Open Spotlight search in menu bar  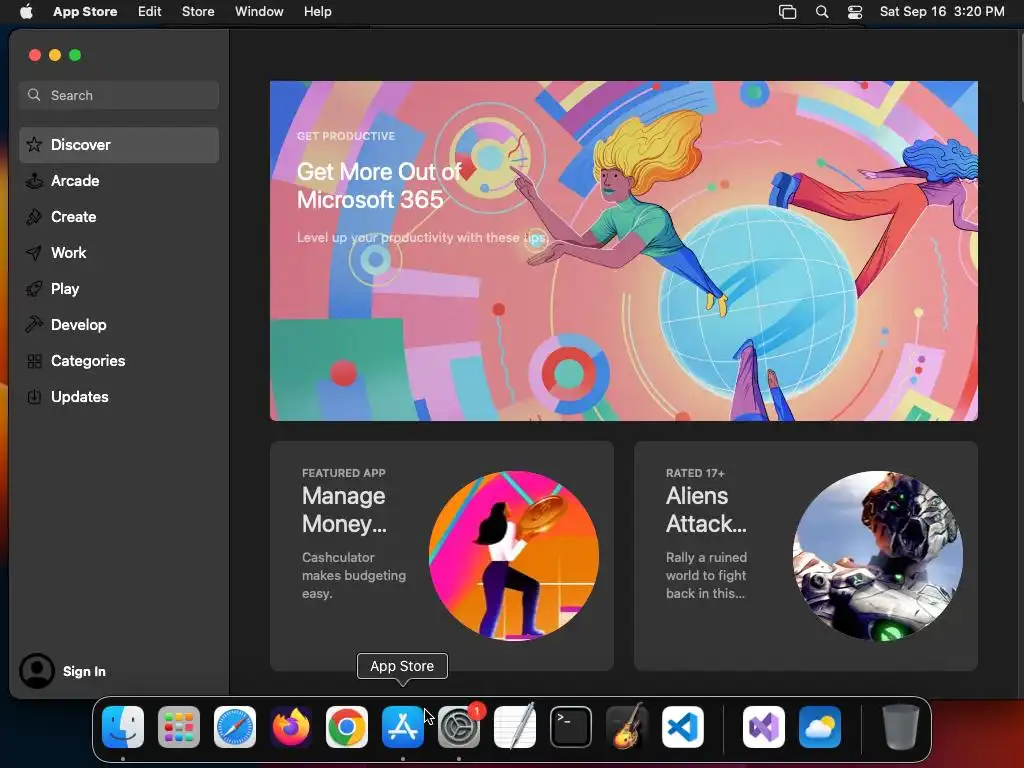(822, 12)
